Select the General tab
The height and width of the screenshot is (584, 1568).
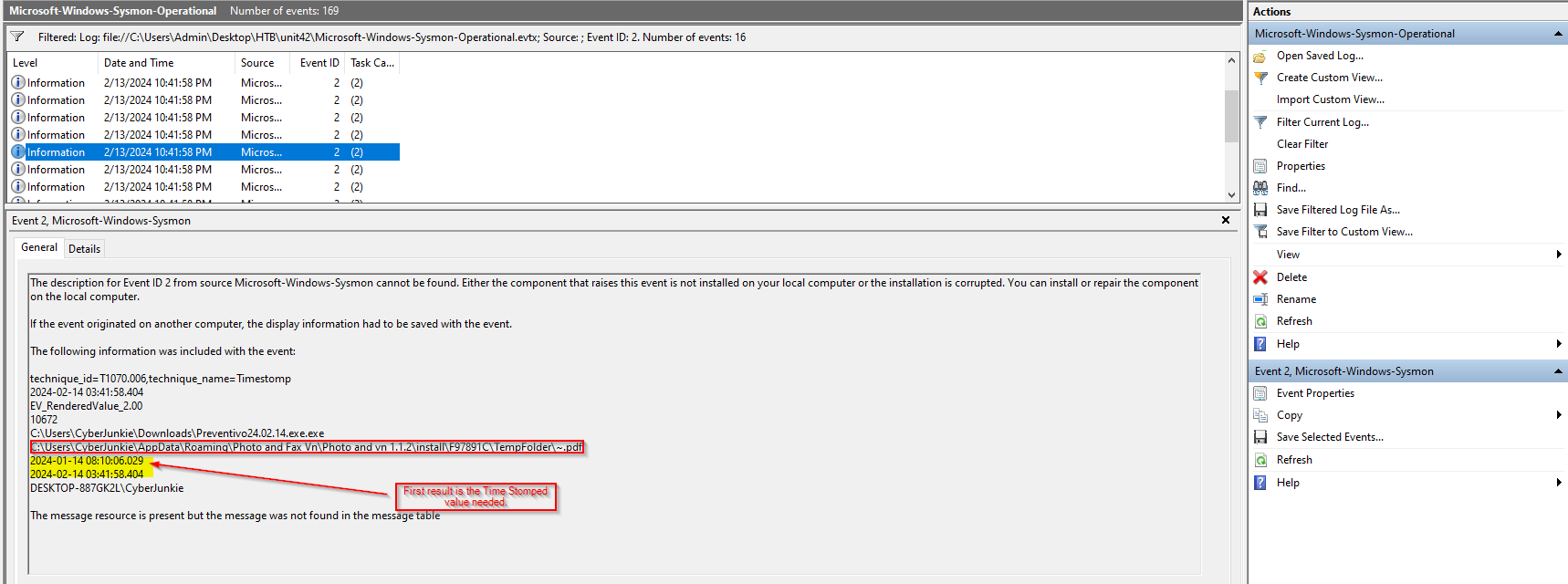click(39, 247)
